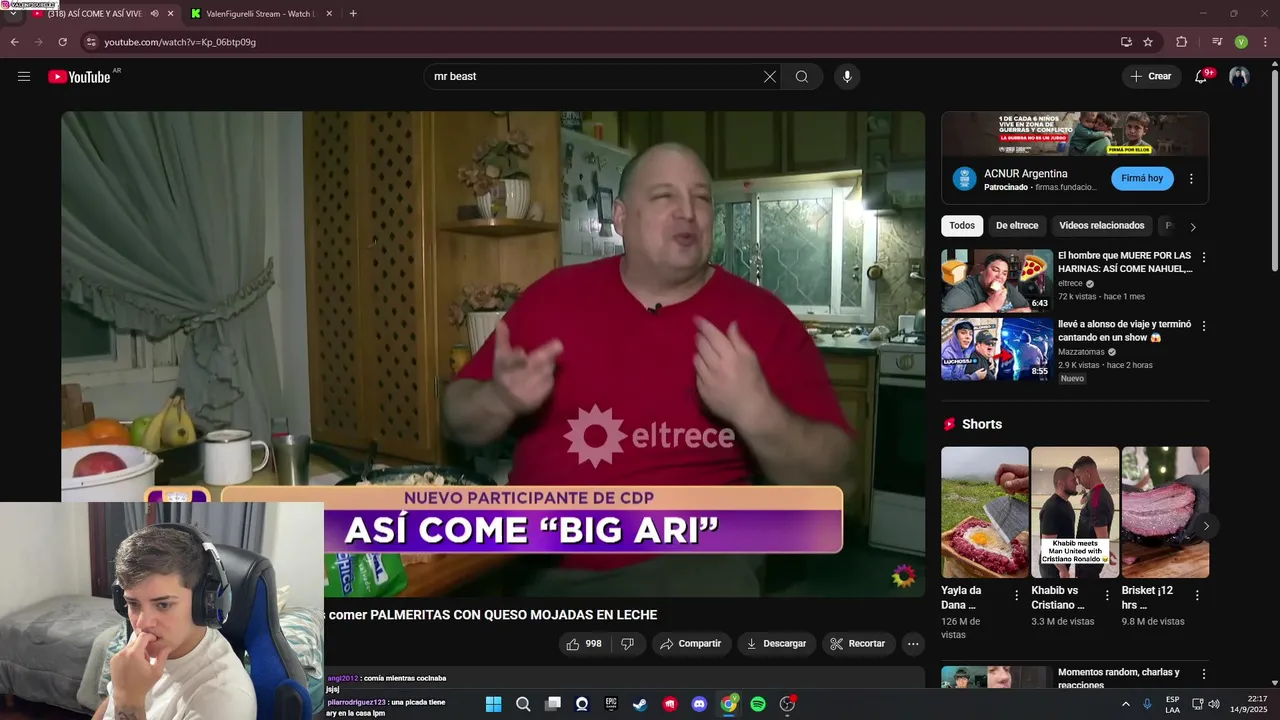The image size is (1280, 720).
Task: Open Brisket short thumbnail
Action: 1165,512
